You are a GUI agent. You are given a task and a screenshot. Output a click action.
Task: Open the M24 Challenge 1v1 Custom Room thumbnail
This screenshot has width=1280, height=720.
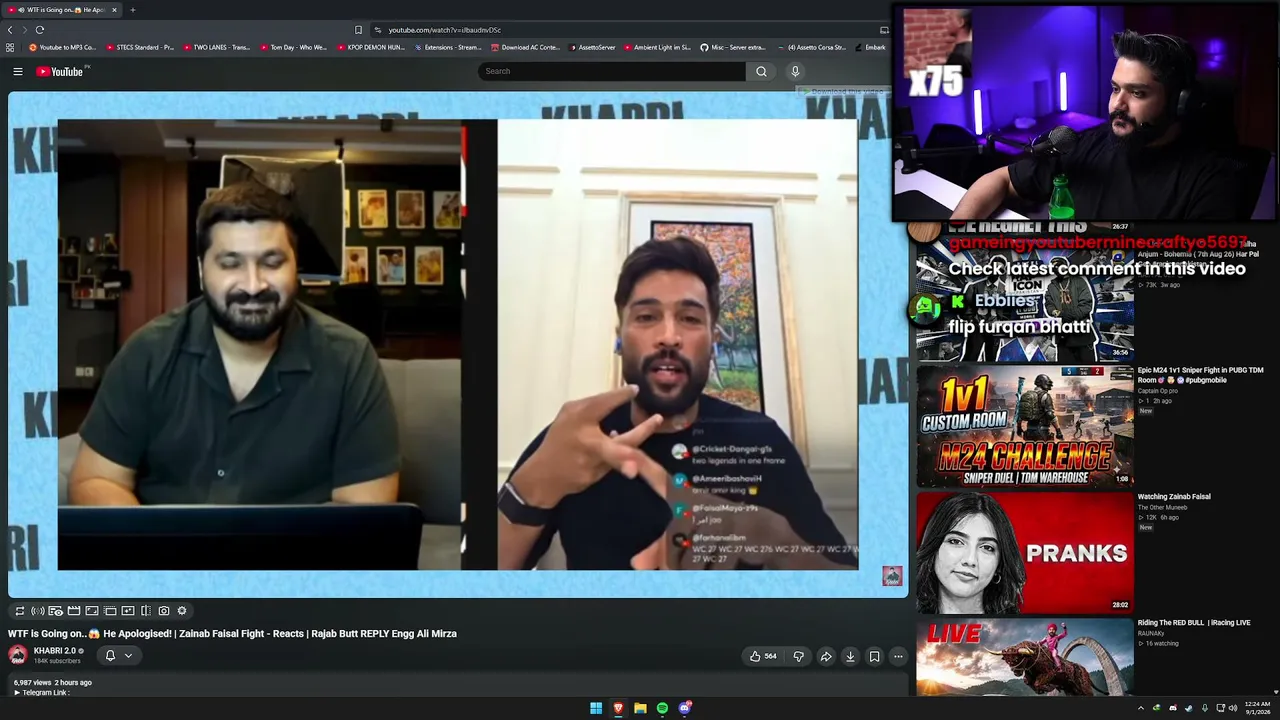(x=1025, y=427)
